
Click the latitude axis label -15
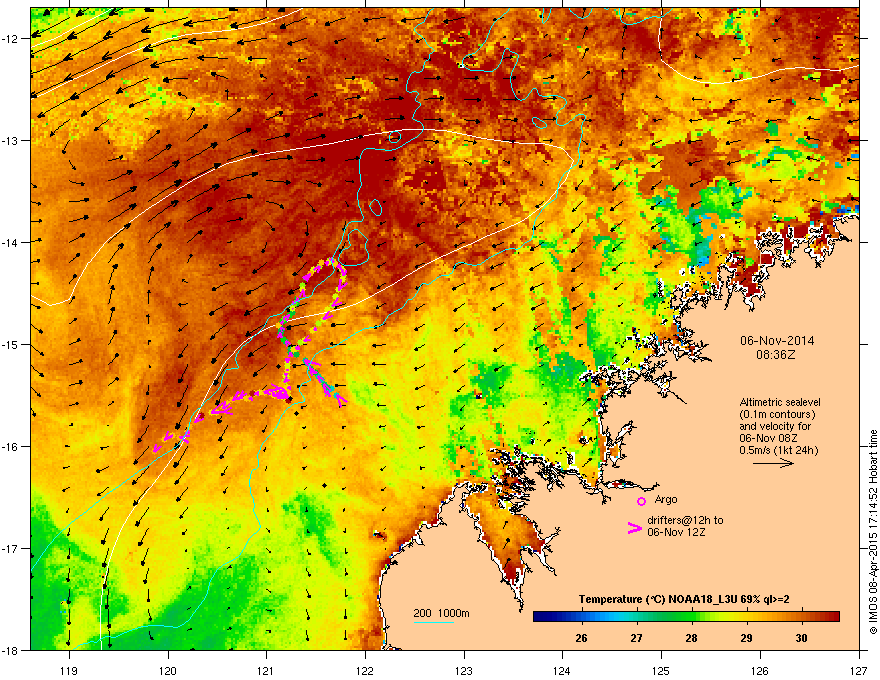pos(11,344)
